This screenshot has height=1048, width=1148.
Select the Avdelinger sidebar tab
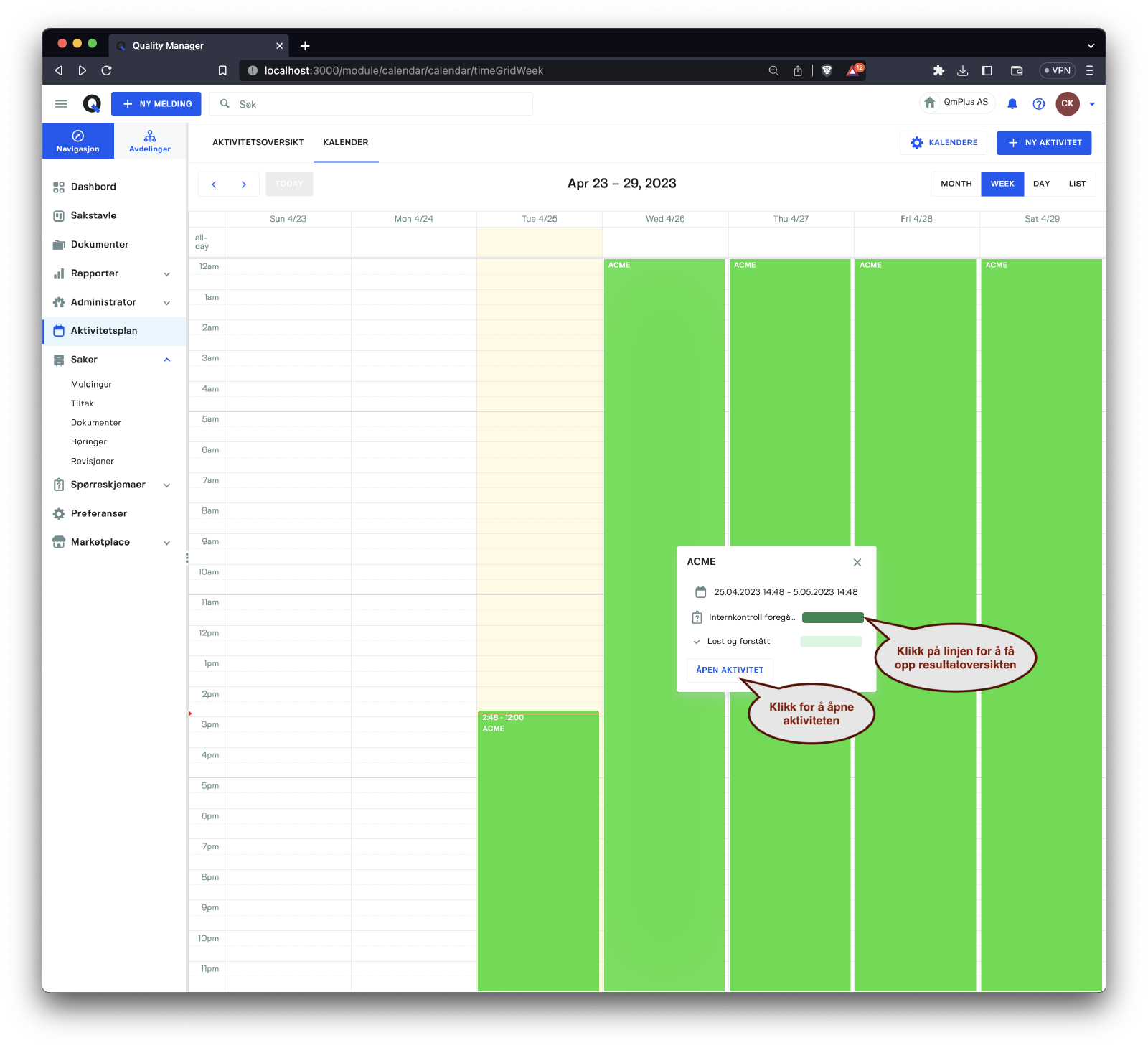pyautogui.click(x=150, y=141)
